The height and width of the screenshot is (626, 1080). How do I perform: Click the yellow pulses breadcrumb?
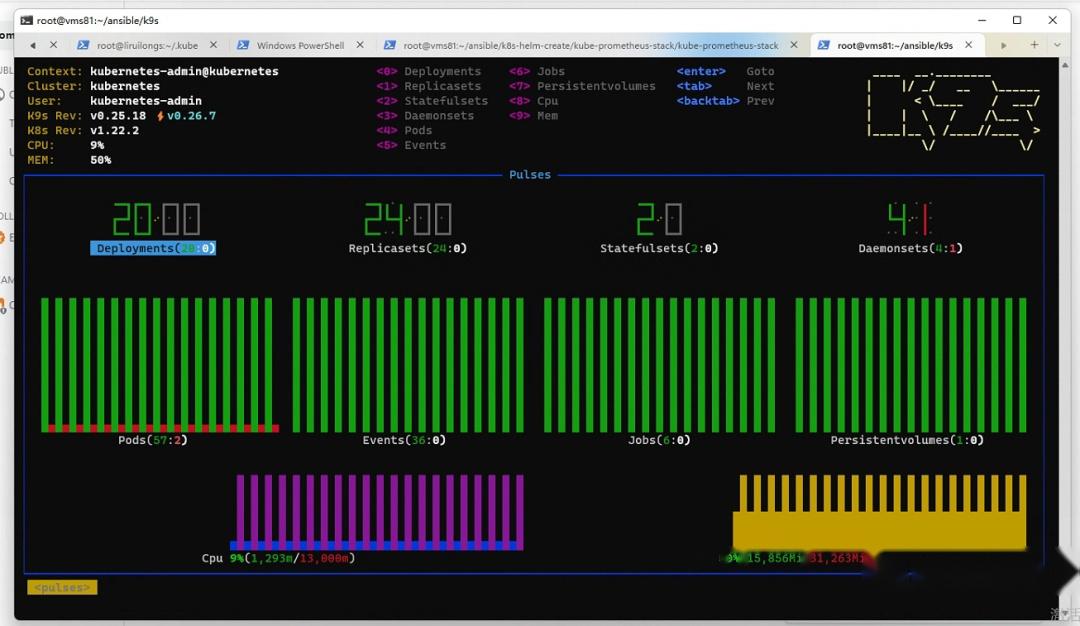[x=62, y=588]
